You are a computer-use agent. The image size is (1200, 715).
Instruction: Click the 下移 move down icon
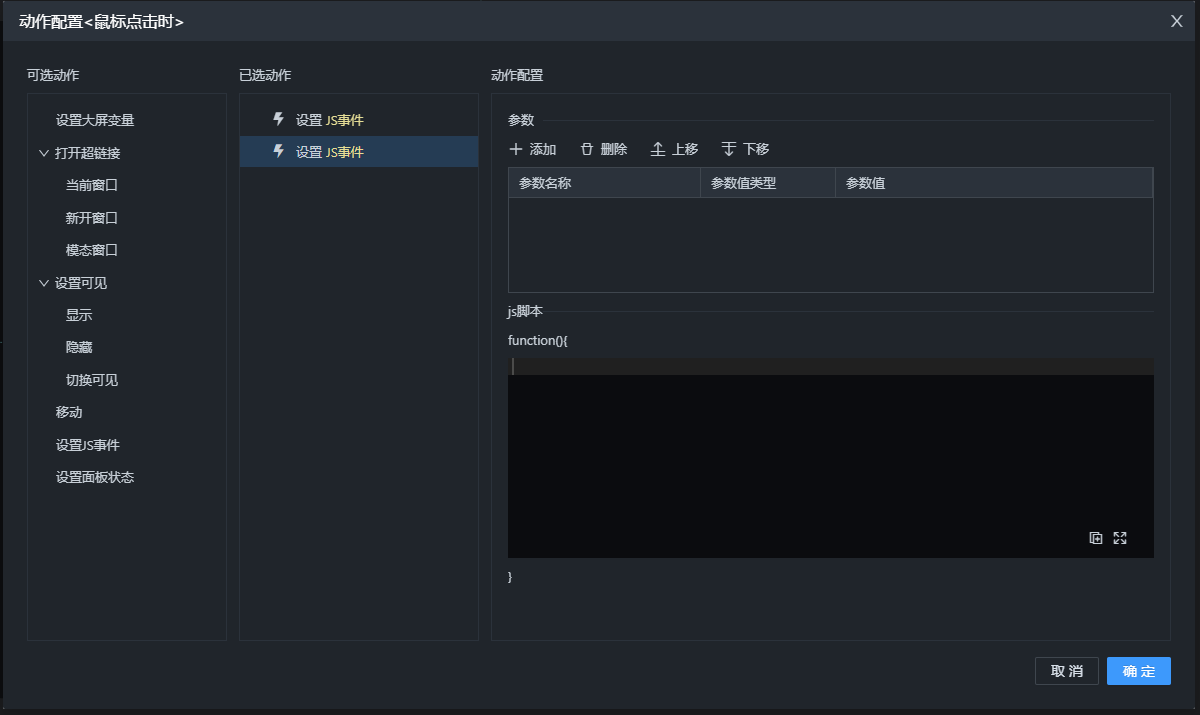(729, 149)
